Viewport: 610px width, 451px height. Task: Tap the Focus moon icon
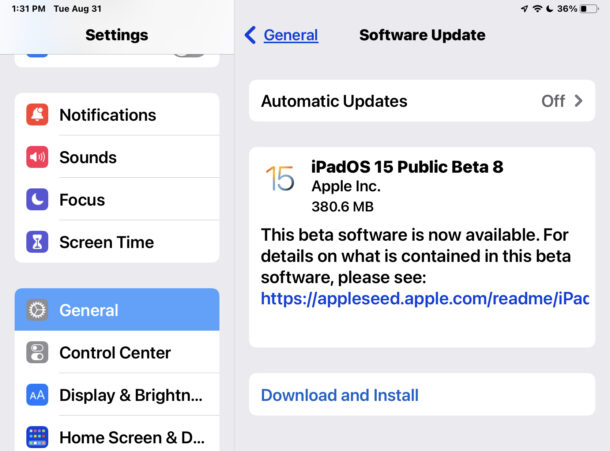(37, 199)
